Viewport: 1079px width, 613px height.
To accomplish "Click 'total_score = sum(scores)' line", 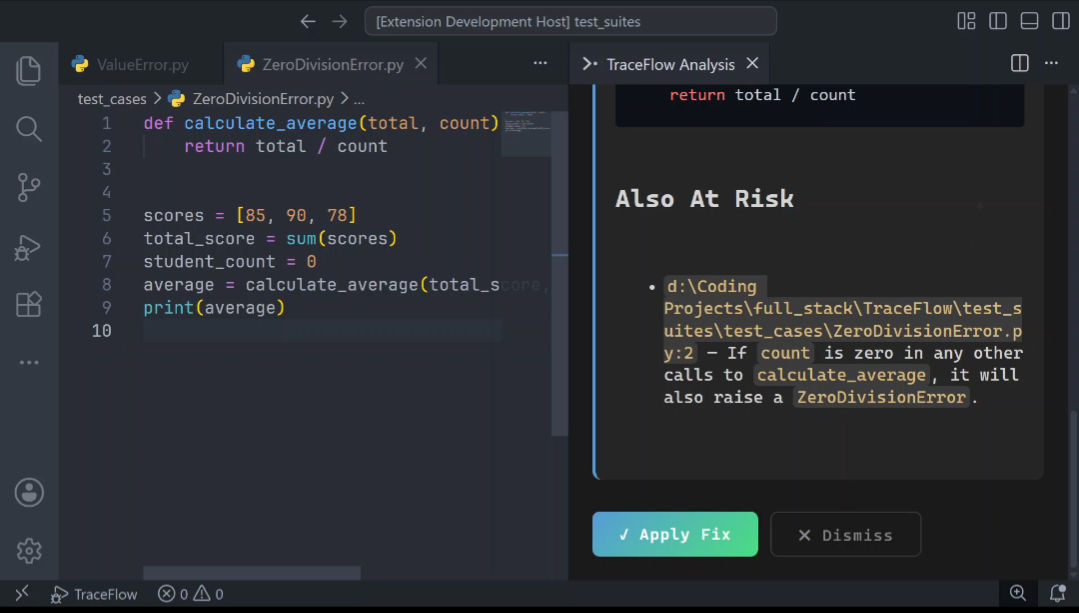I will tap(270, 239).
